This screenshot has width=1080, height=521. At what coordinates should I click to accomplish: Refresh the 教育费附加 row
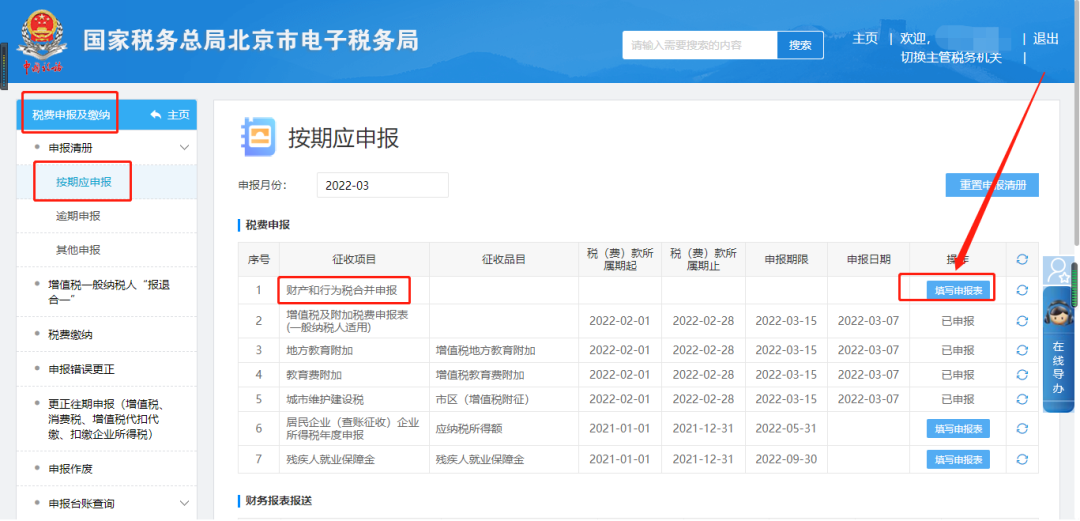tap(1022, 375)
